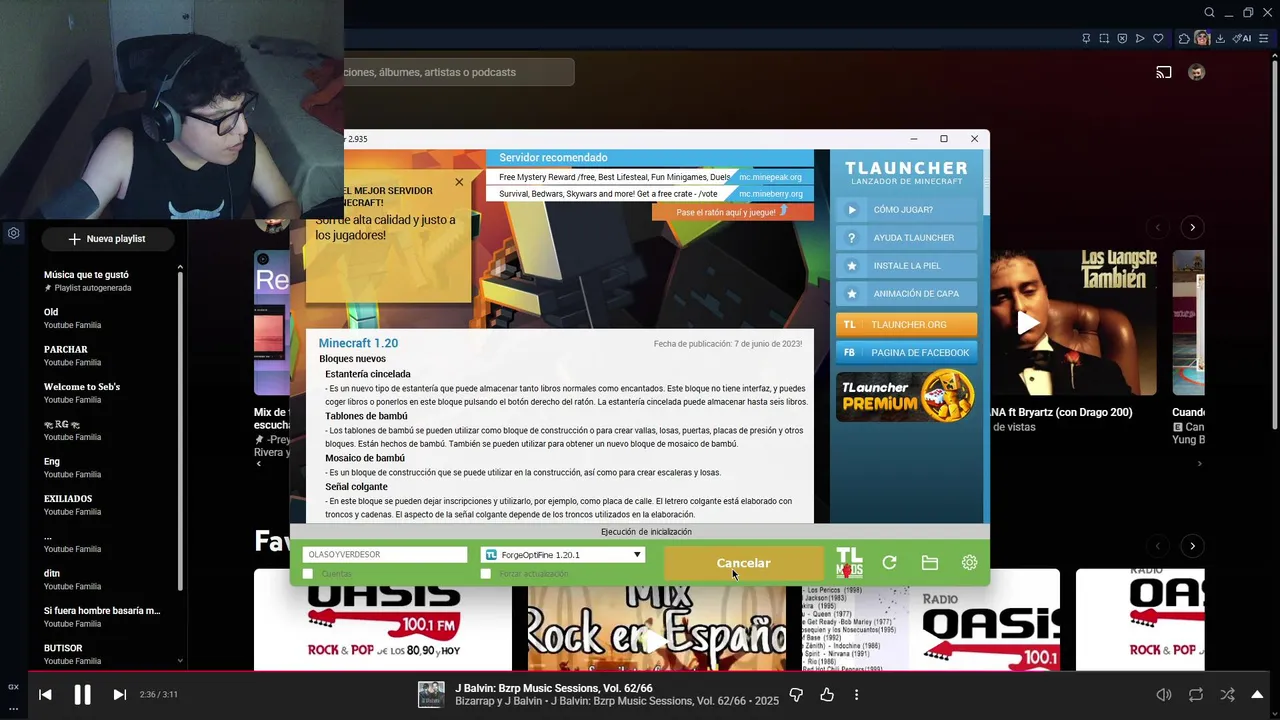Toggle repeat mode in player bar
The image size is (1280, 720).
(1195, 694)
